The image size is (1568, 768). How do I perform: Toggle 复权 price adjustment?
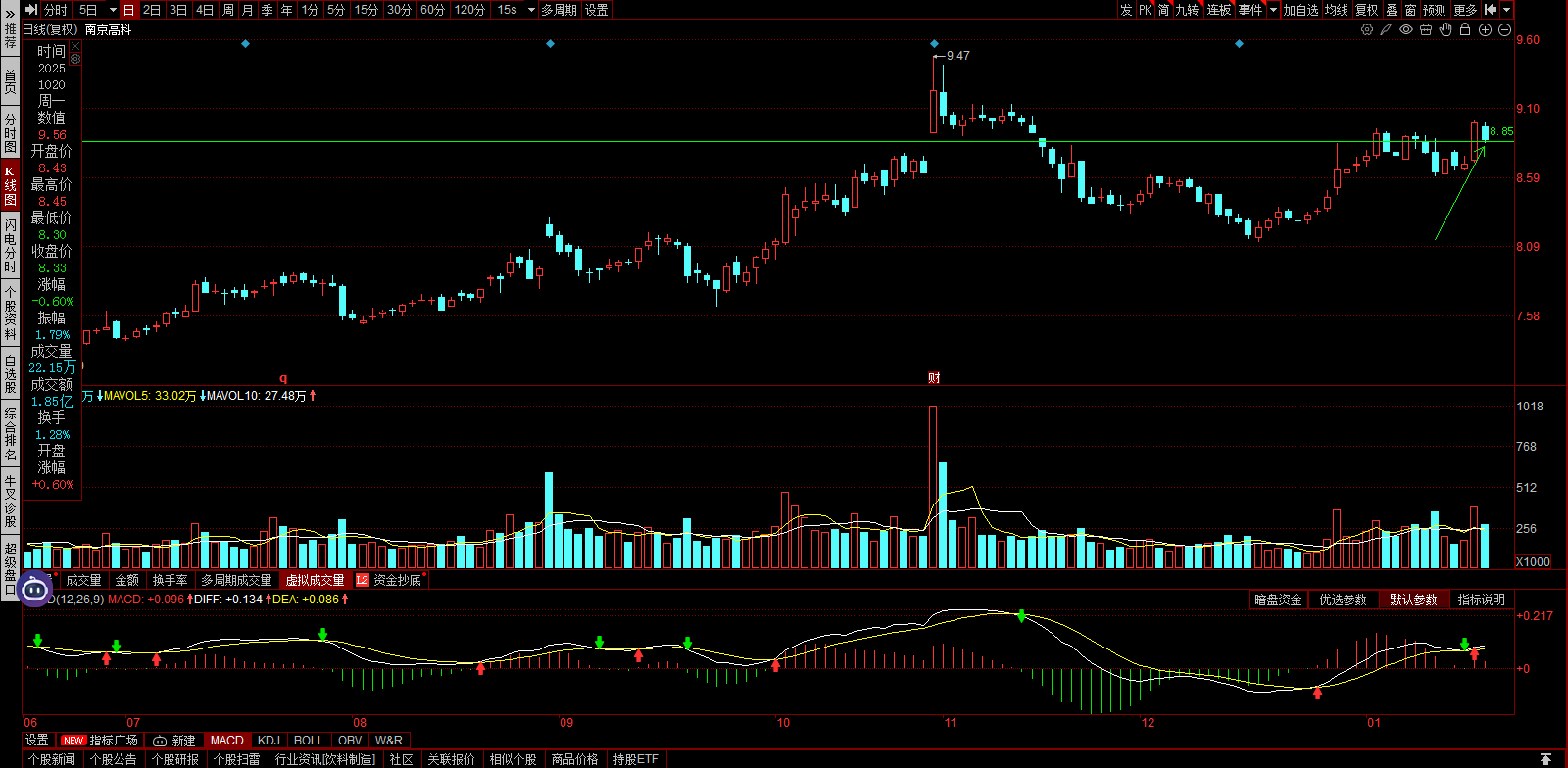(x=1366, y=10)
